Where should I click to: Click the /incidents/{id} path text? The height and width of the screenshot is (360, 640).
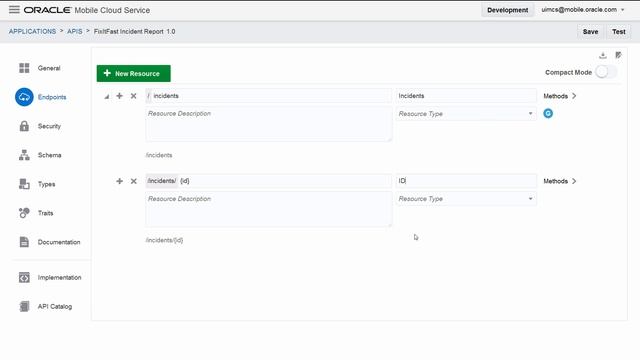tap(164, 240)
